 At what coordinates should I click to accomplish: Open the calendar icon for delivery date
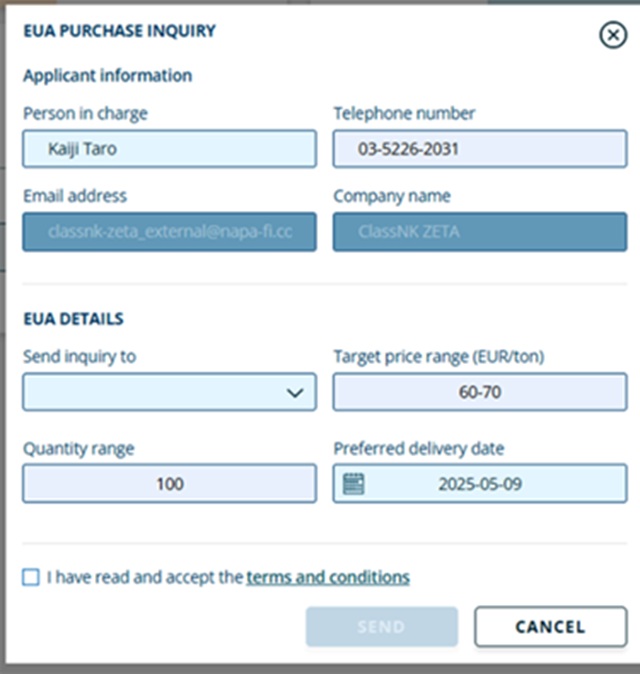(354, 484)
